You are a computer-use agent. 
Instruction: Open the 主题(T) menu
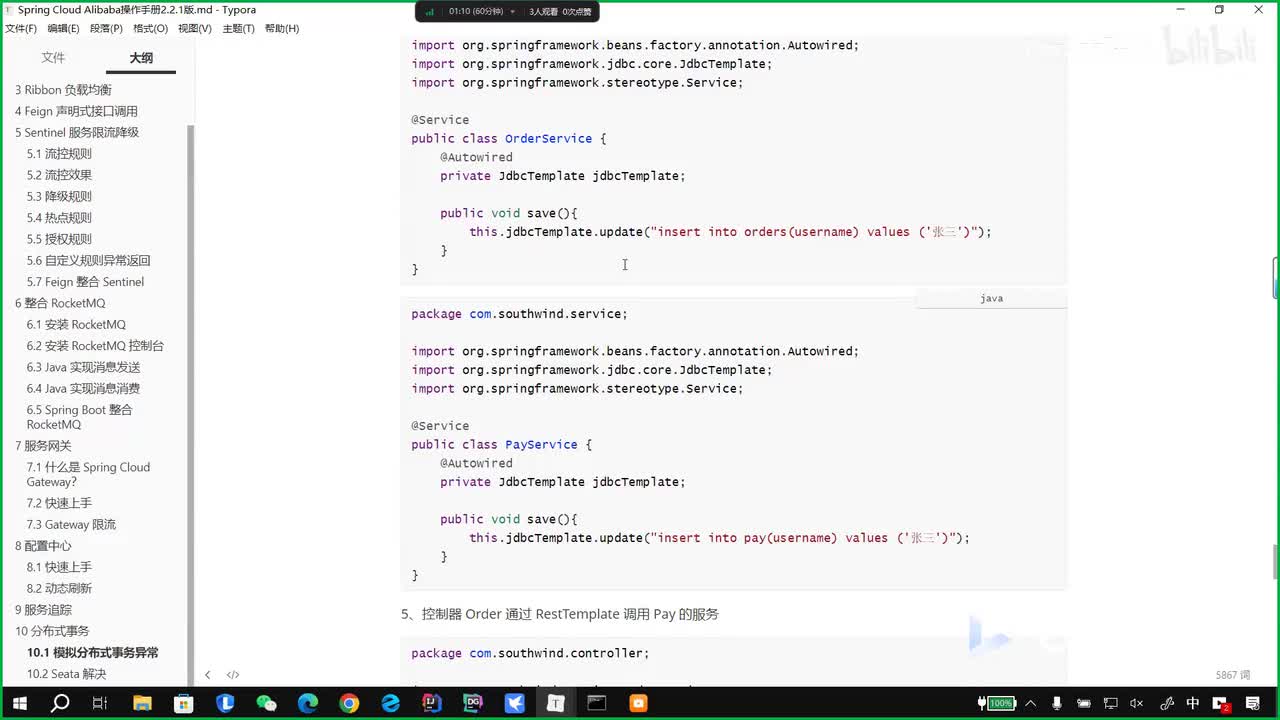(238, 29)
